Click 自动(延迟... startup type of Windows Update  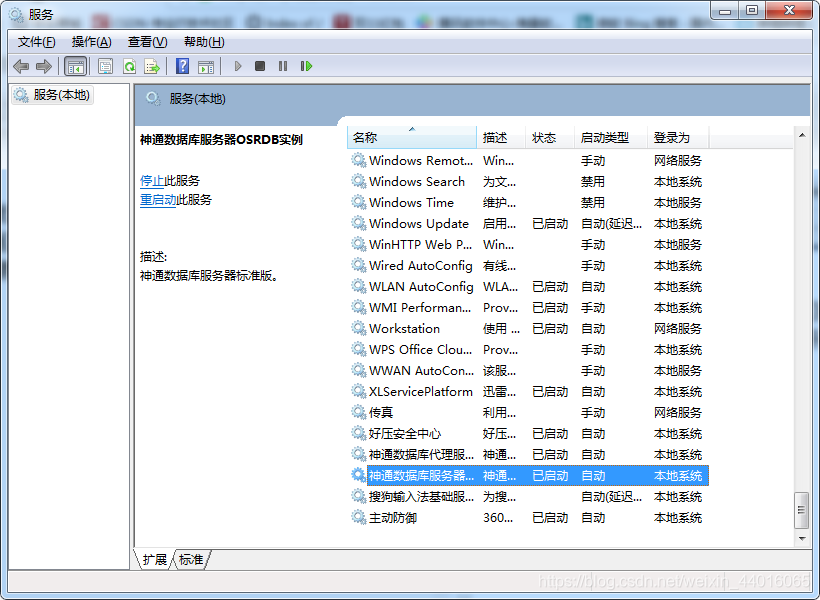611,223
